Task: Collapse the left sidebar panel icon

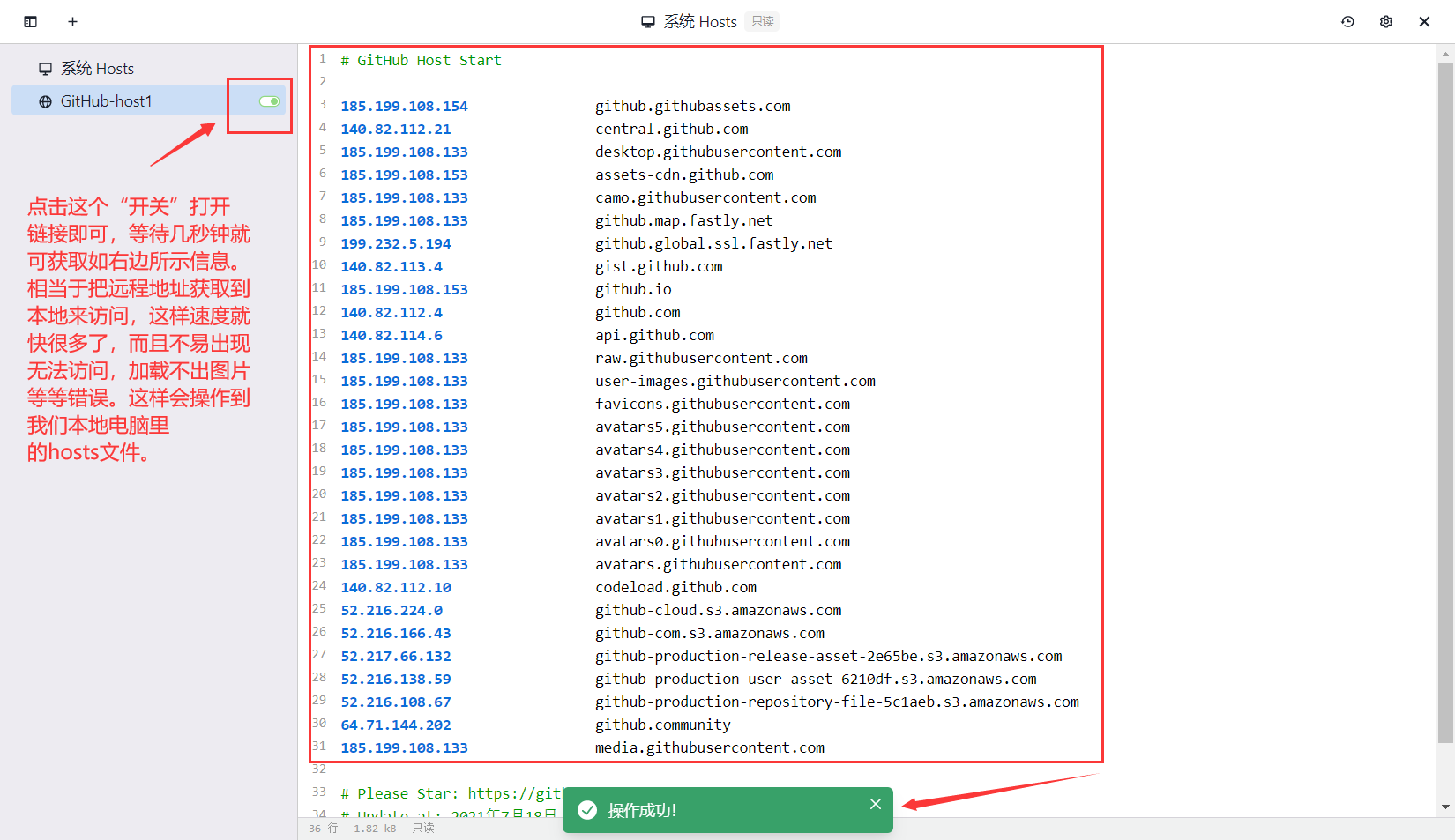Action: 30,22
